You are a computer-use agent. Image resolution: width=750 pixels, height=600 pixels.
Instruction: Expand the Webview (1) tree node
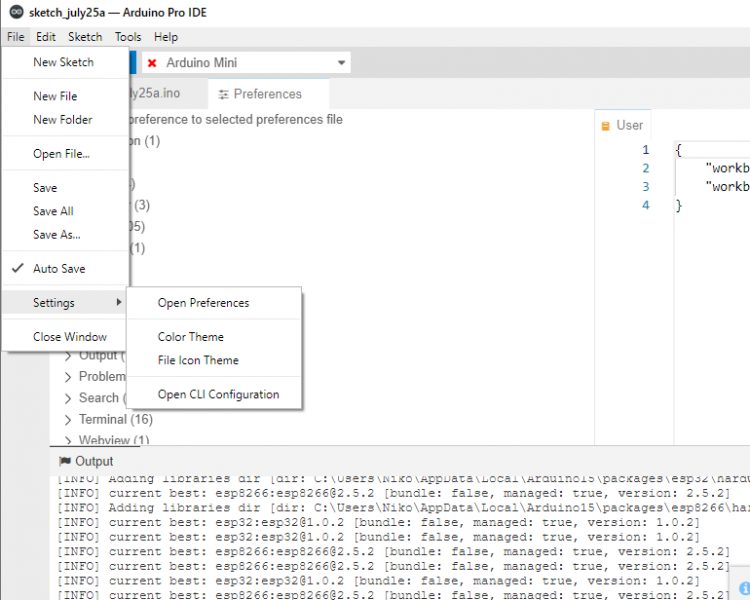[68, 440]
